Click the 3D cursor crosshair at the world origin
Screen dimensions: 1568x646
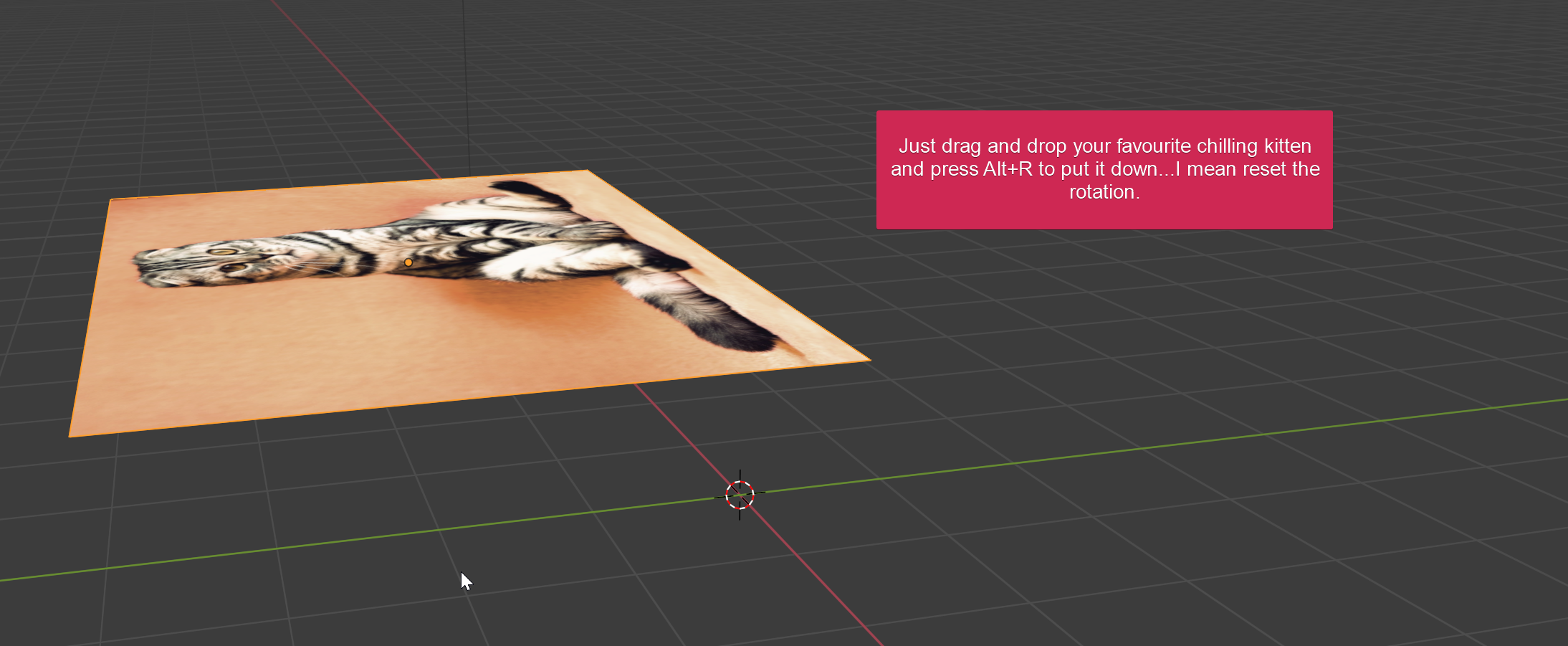740,495
